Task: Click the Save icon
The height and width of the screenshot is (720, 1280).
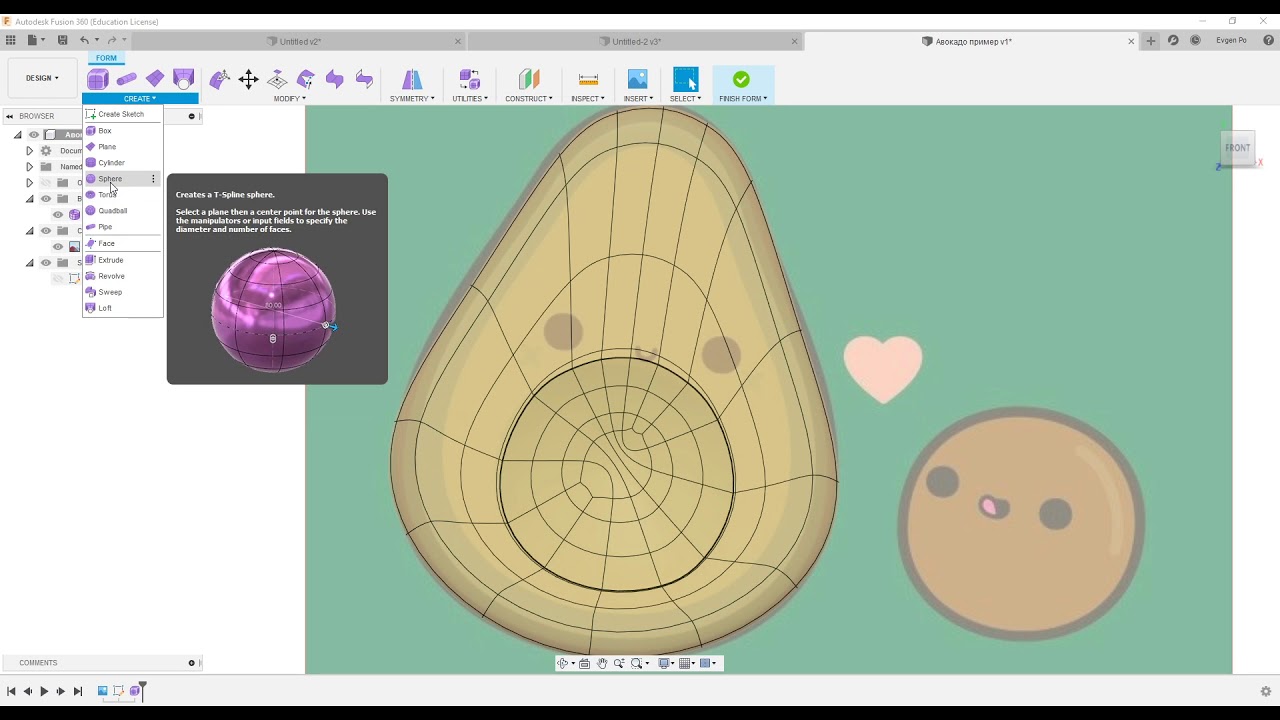Action: coord(62,41)
